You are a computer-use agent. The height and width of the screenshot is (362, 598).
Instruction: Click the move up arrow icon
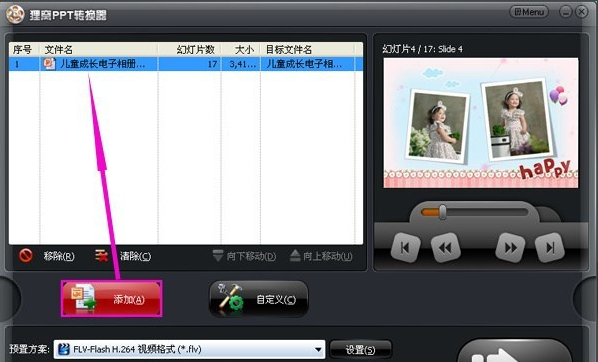[295, 256]
